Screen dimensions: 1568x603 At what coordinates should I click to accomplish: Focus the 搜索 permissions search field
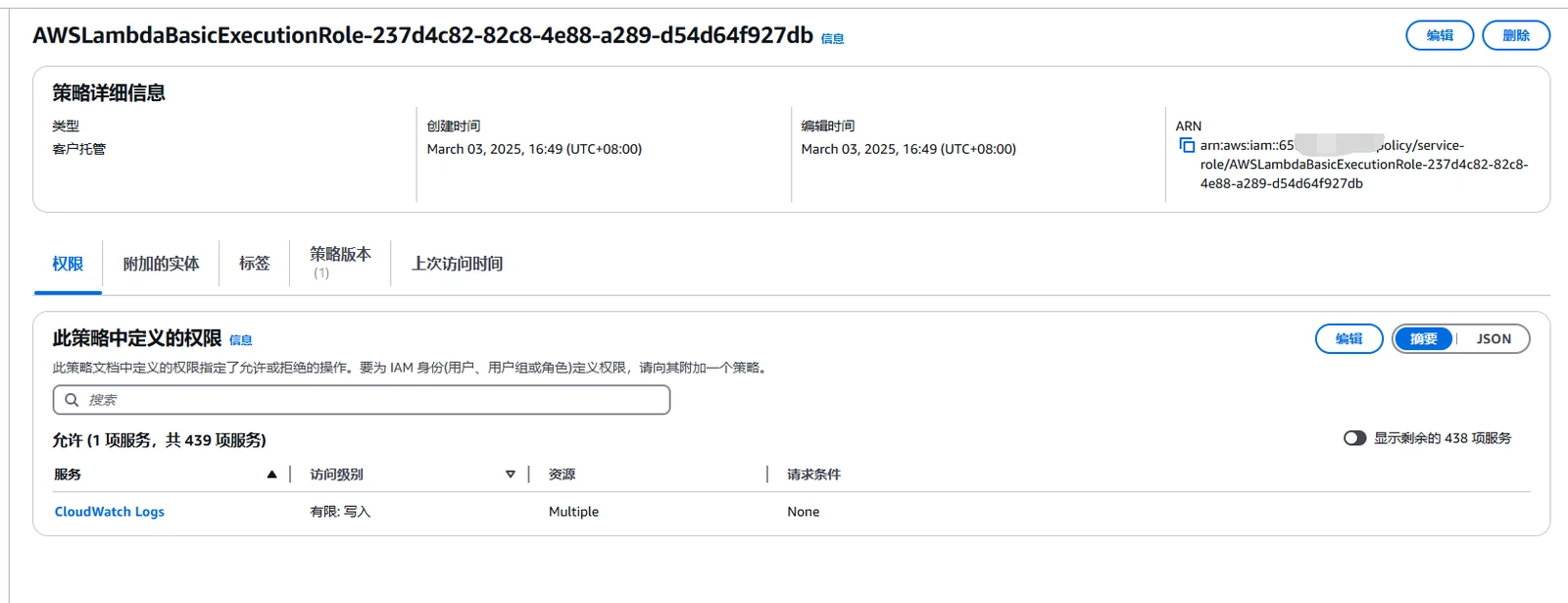pos(362,400)
